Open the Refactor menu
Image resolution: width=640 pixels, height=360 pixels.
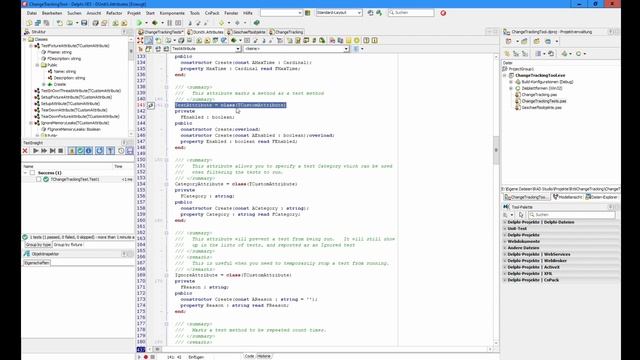[x=114, y=13]
